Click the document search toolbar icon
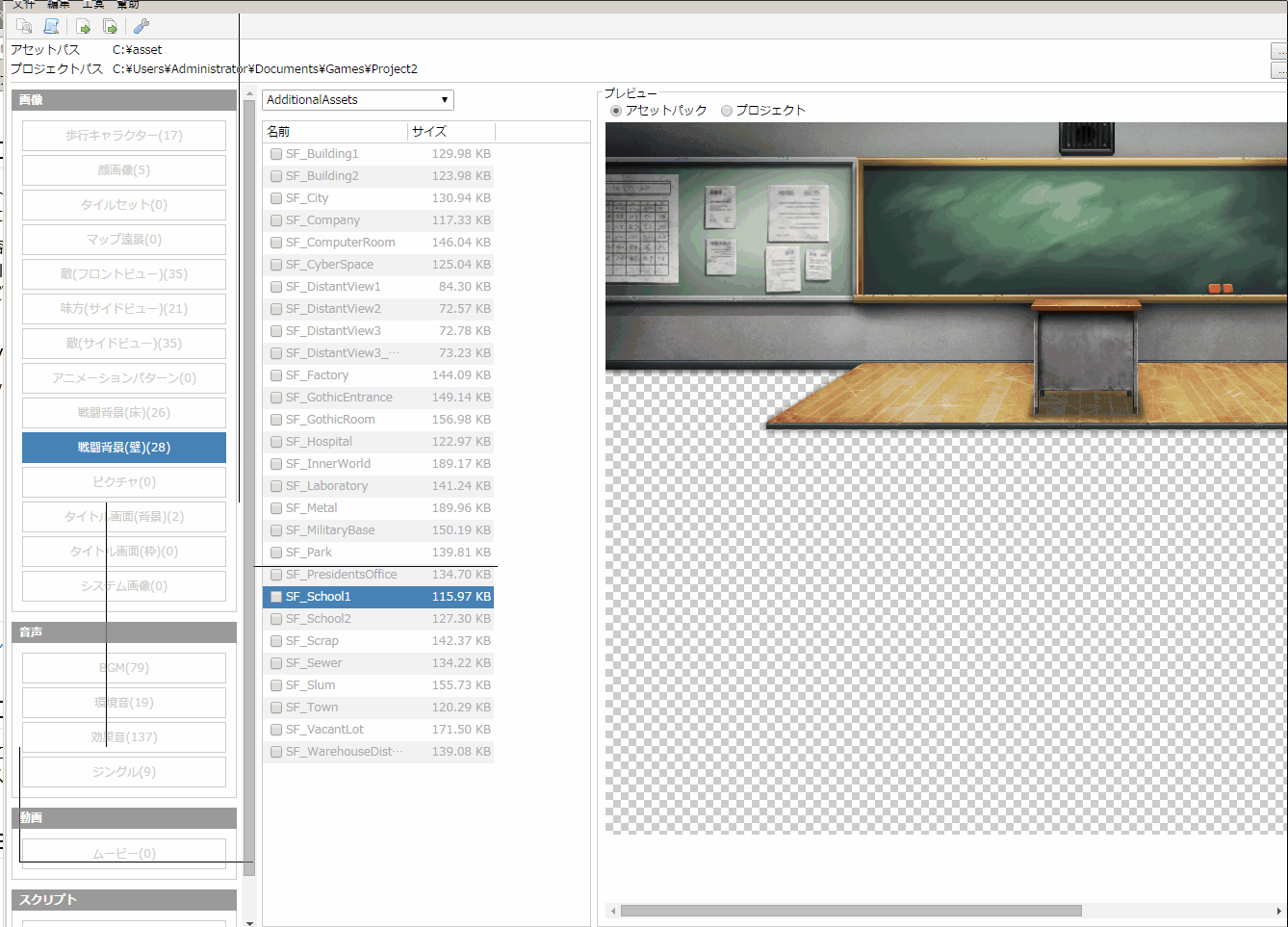The width and height of the screenshot is (1288, 927). coord(25,27)
